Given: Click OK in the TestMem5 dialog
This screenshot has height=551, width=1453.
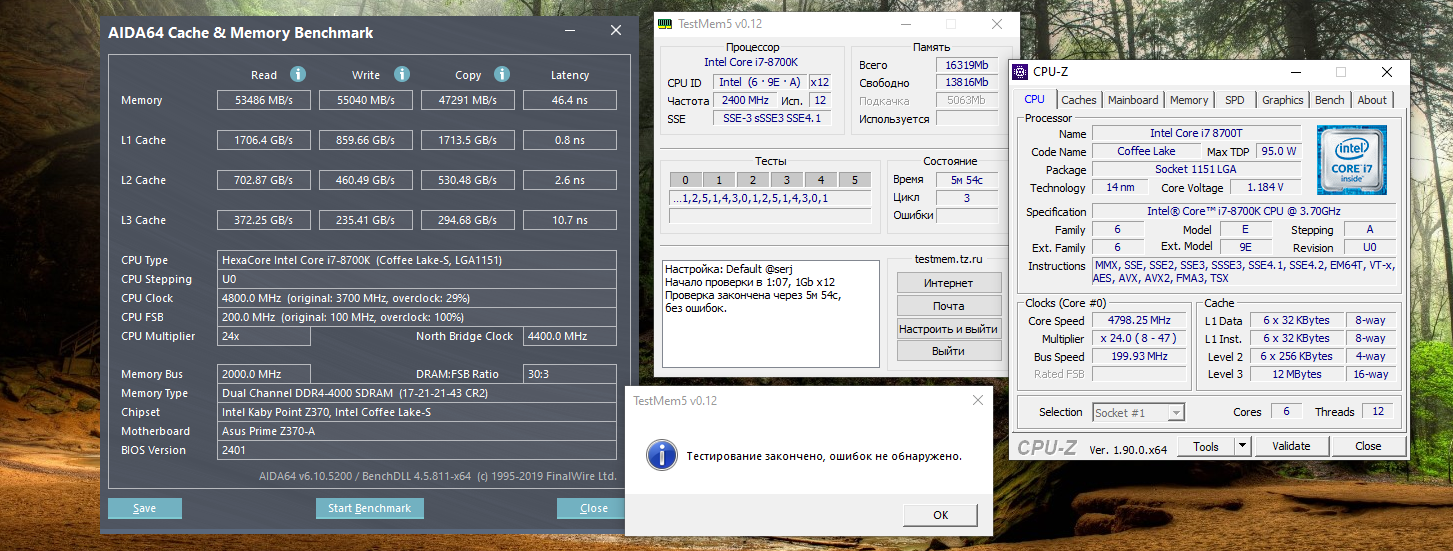Looking at the screenshot, I should tap(941, 515).
